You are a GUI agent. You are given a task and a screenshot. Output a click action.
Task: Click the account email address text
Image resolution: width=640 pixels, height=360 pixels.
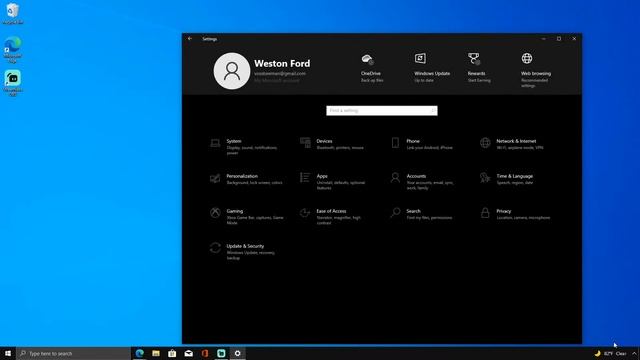click(280, 73)
